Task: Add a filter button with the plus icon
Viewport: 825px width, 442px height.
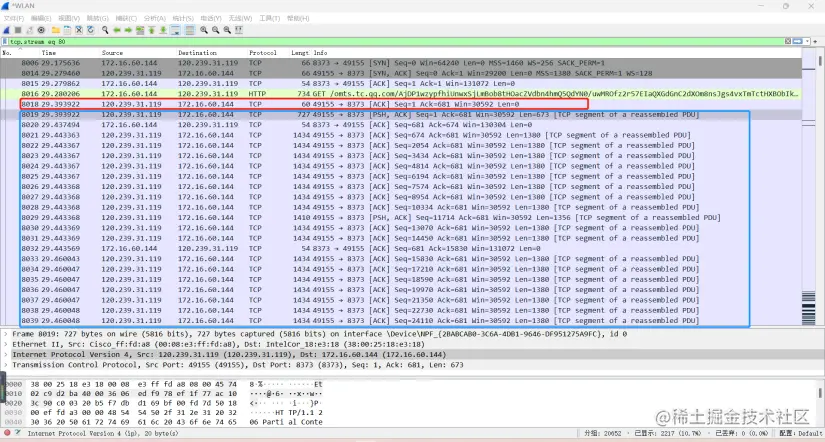Action: click(815, 41)
